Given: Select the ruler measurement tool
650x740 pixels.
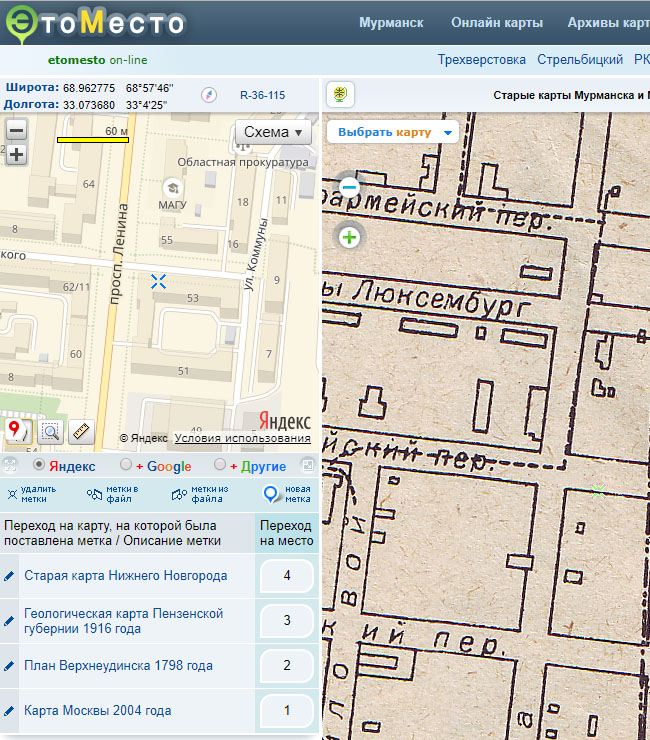Looking at the screenshot, I should pyautogui.click(x=81, y=431).
